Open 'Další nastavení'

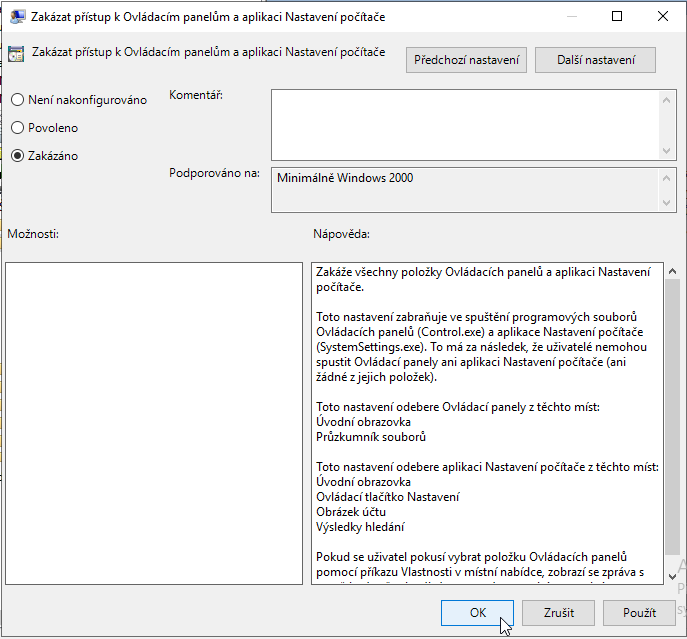(x=595, y=60)
